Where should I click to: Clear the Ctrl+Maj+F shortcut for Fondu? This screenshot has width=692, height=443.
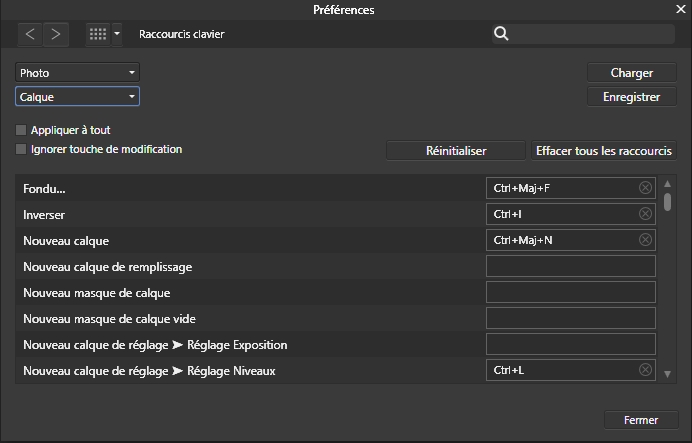[x=645, y=188]
